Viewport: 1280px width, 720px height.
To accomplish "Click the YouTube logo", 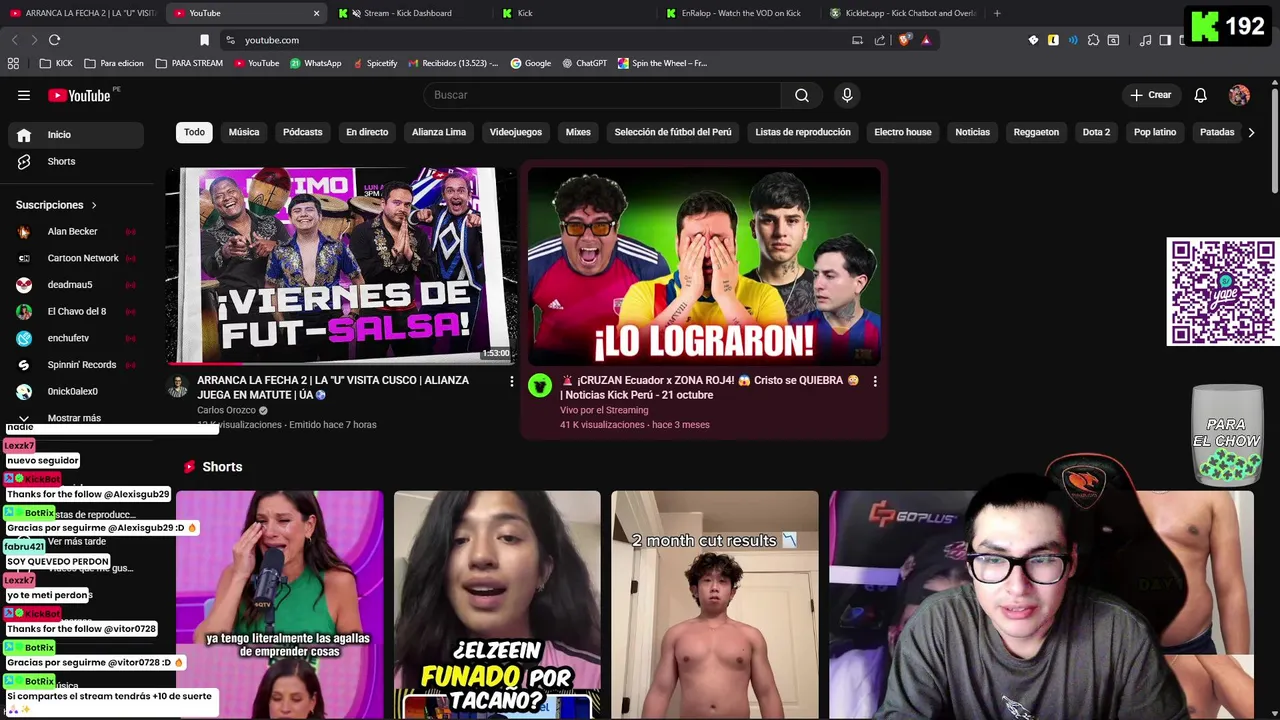I will (x=80, y=95).
